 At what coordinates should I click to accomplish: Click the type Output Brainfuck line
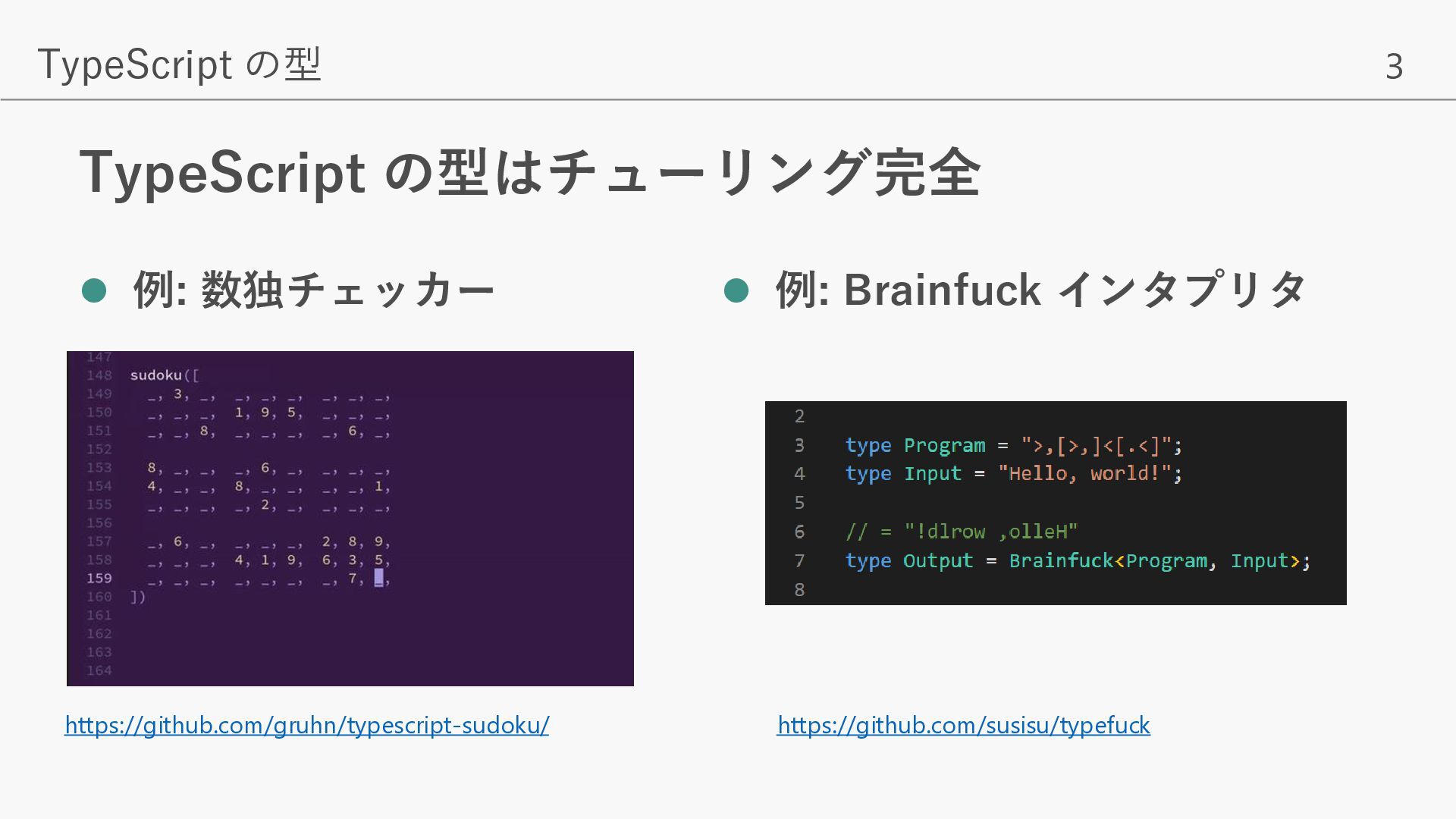click(x=1077, y=561)
